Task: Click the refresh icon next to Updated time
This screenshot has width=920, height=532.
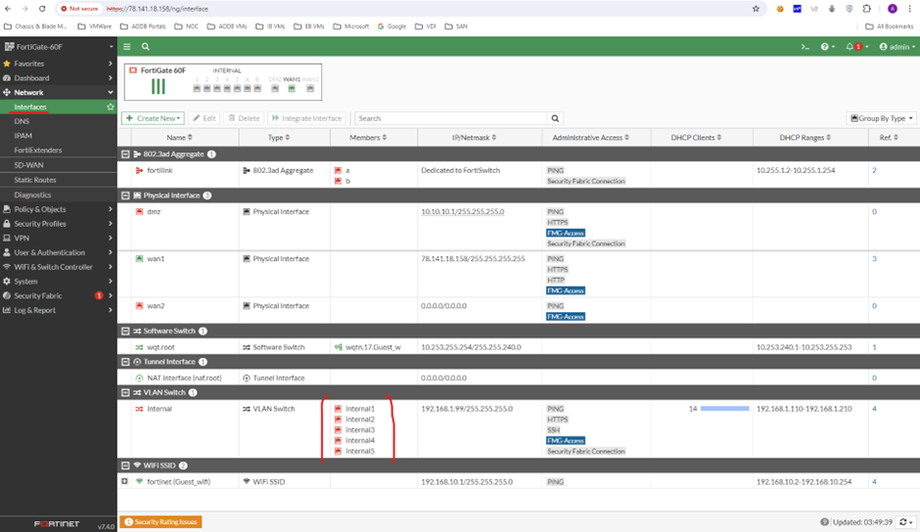Action: [907, 522]
